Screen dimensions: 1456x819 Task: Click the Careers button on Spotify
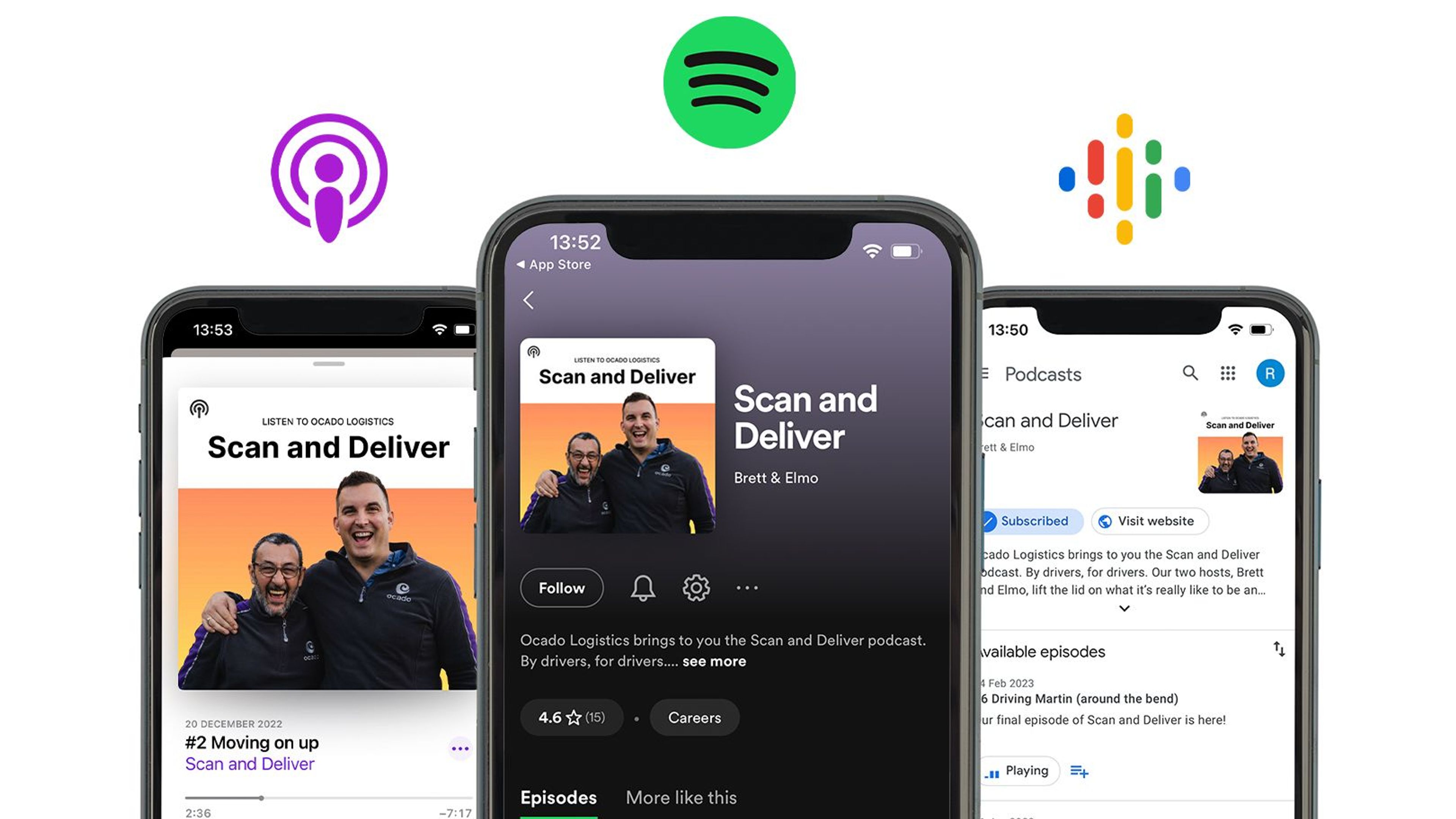[694, 717]
